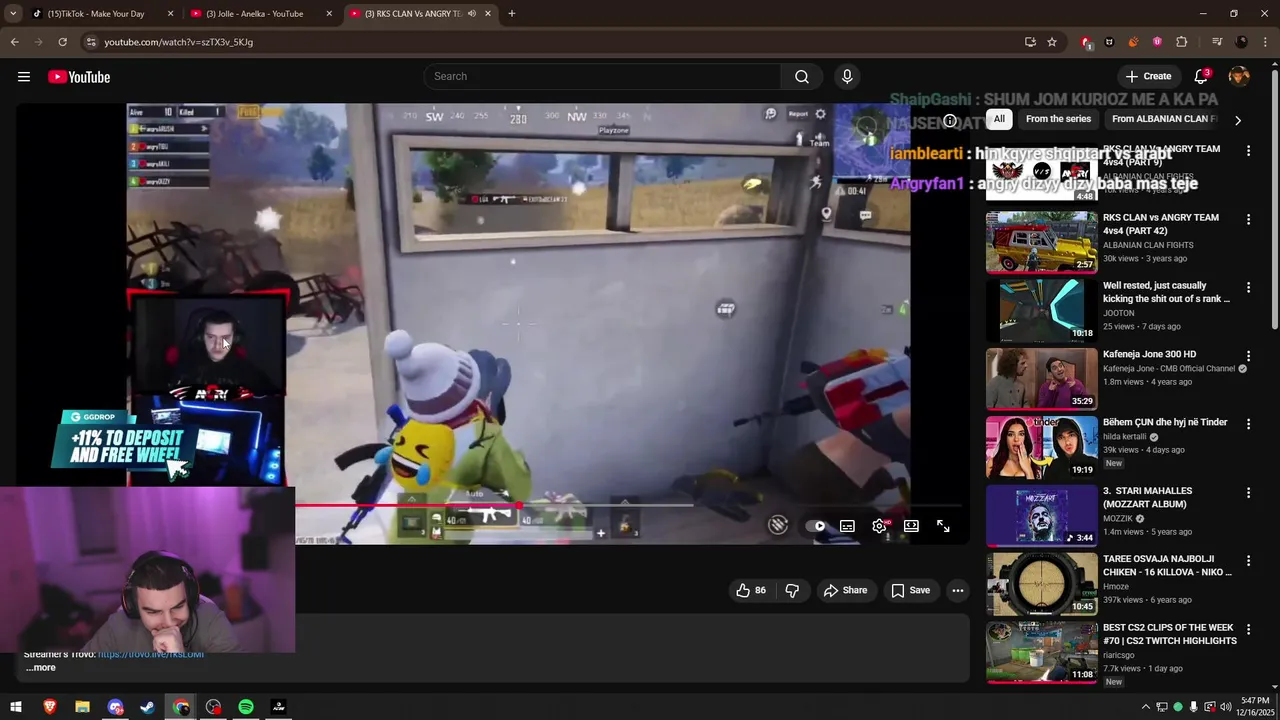This screenshot has width=1280, height=720.
Task: Open Brave browser from the taskbar
Action: pyautogui.click(x=50, y=707)
